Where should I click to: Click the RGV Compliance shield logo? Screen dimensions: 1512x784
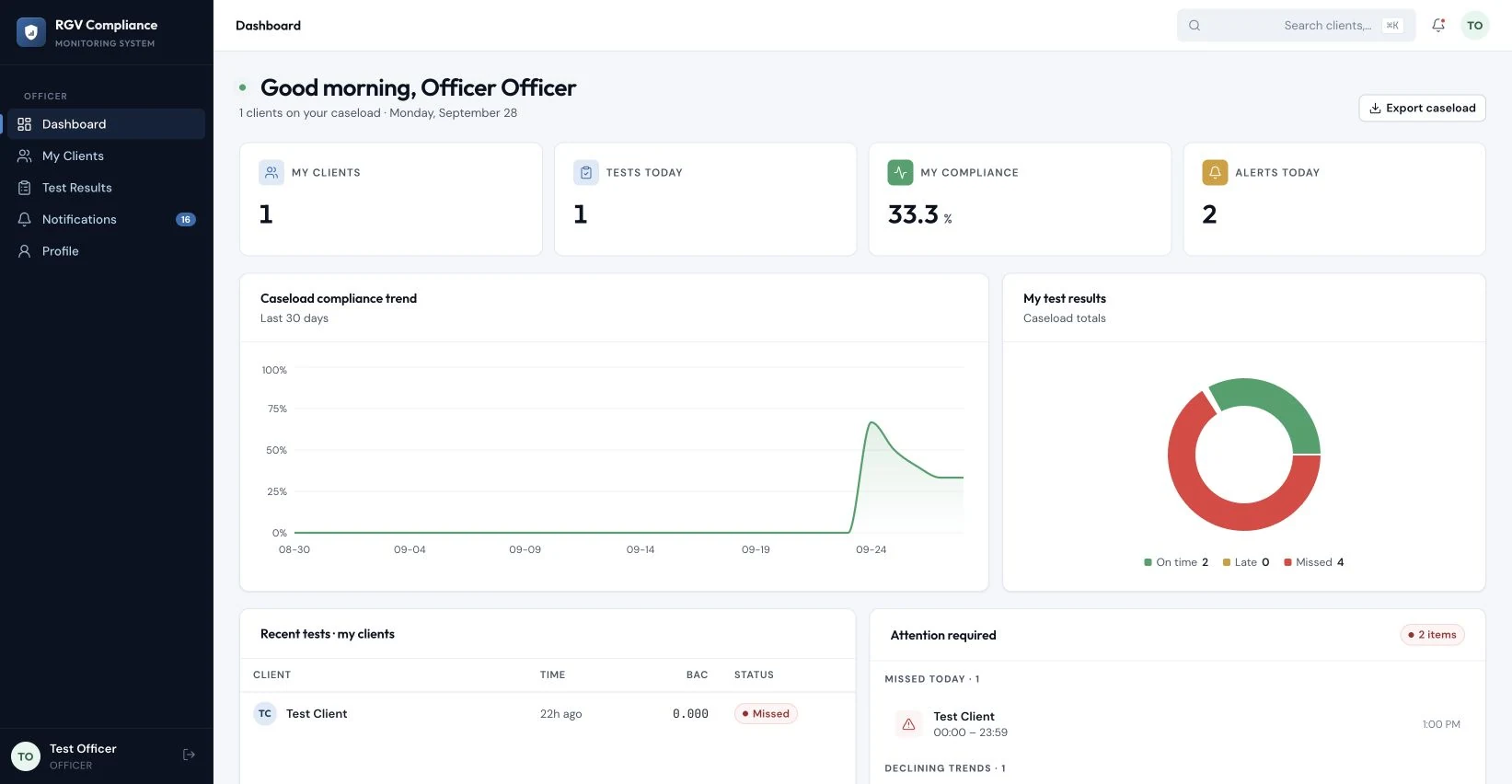click(x=31, y=32)
